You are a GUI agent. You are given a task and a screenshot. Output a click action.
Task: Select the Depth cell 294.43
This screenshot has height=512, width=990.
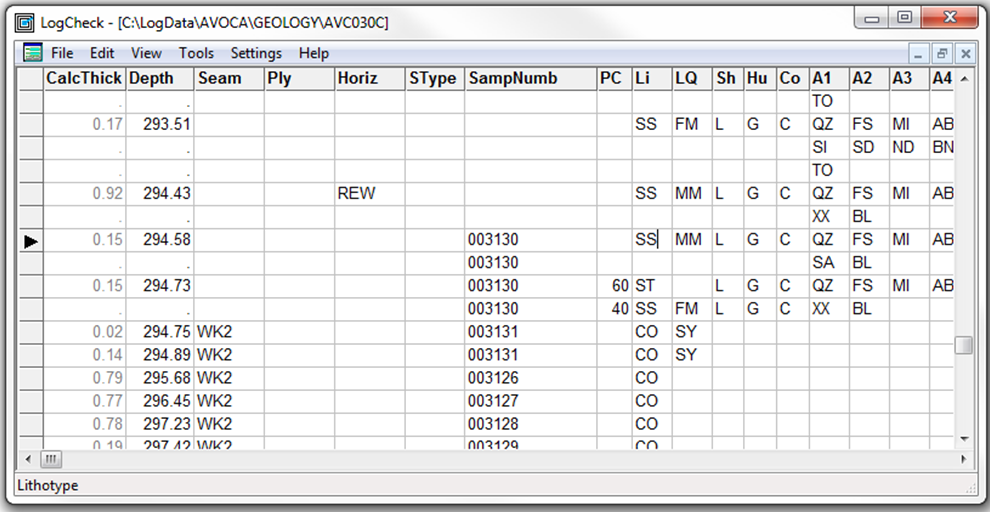[160, 194]
